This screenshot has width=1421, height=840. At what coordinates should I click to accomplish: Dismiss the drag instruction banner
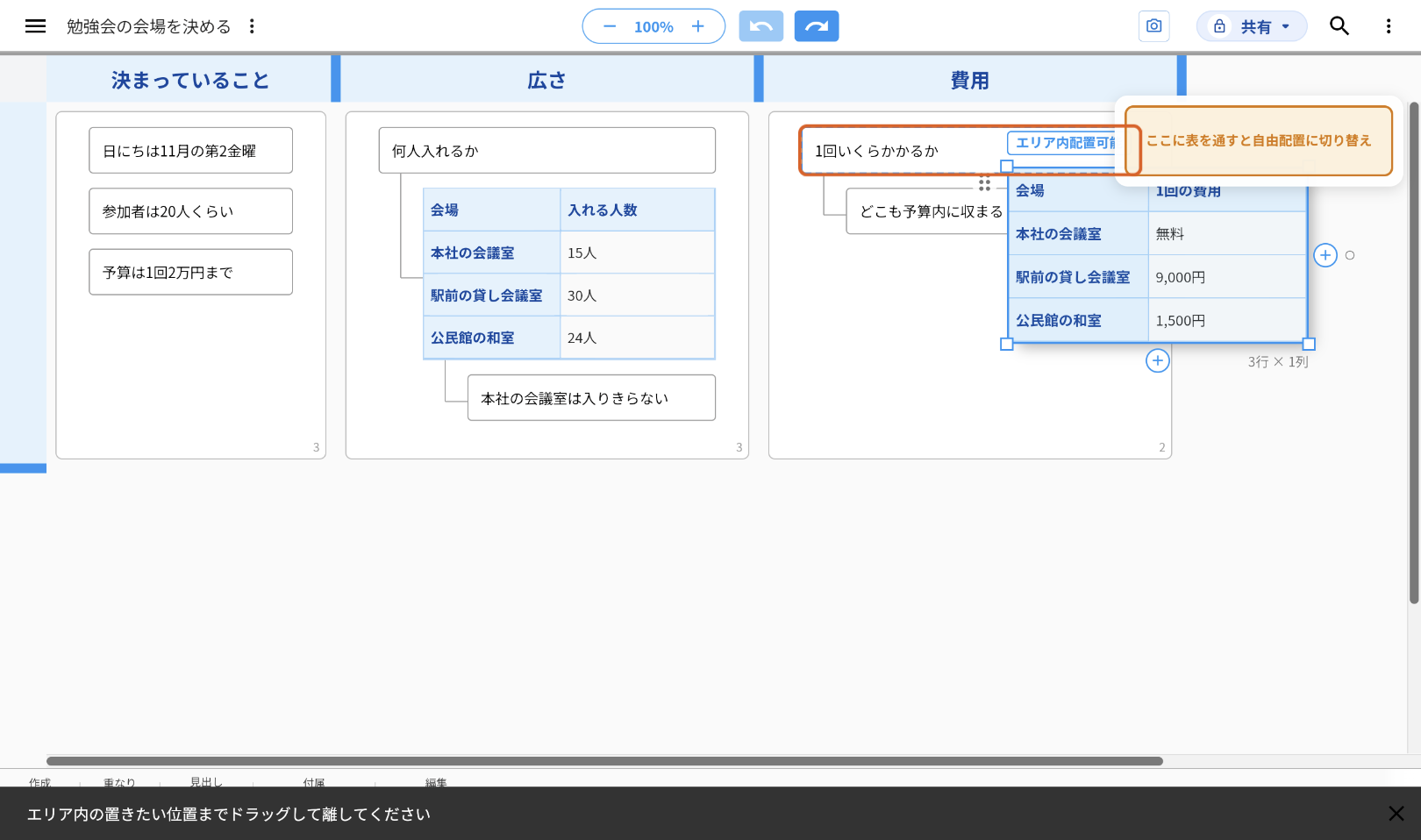(x=1396, y=814)
